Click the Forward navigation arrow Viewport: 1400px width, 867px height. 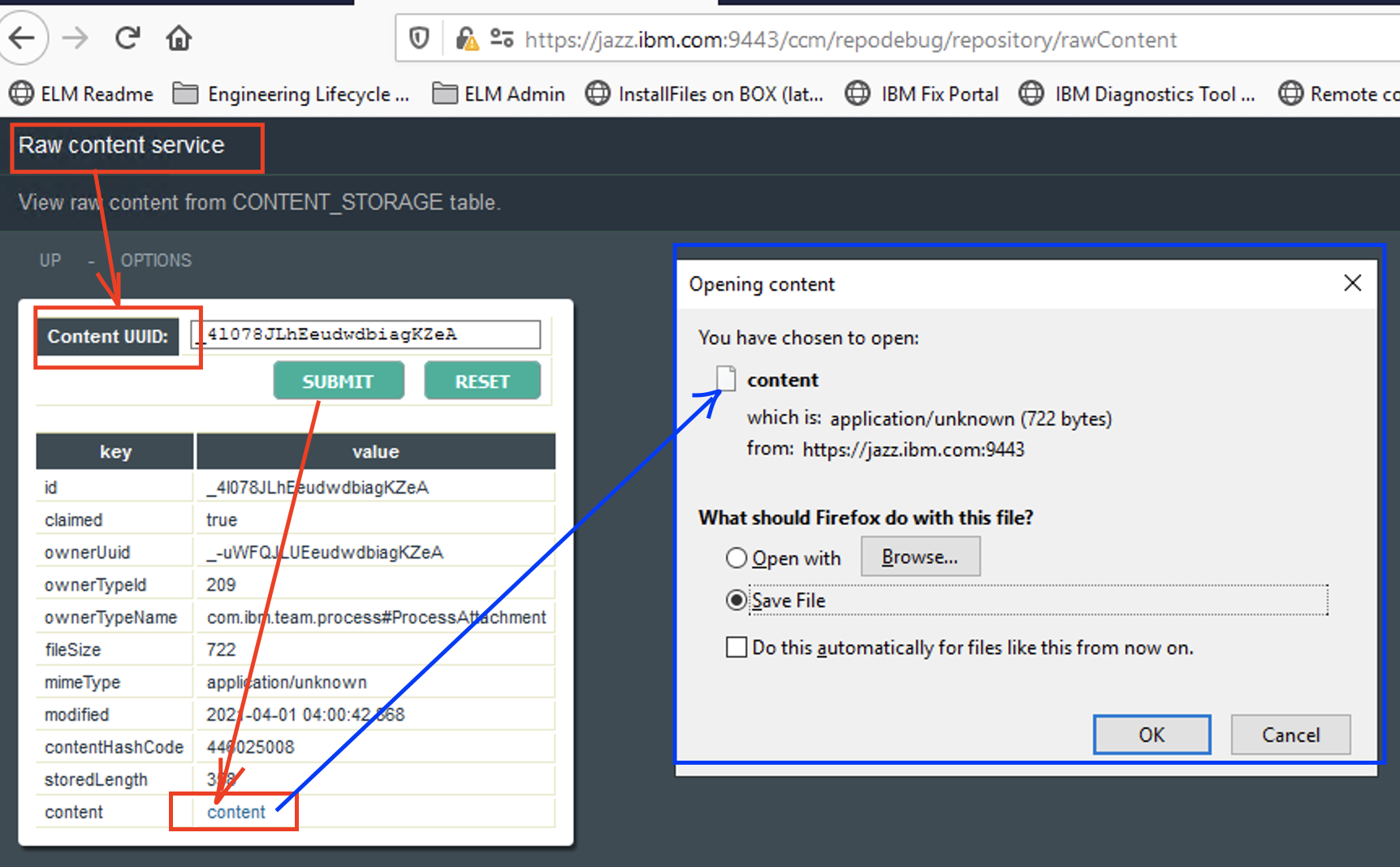pos(76,38)
